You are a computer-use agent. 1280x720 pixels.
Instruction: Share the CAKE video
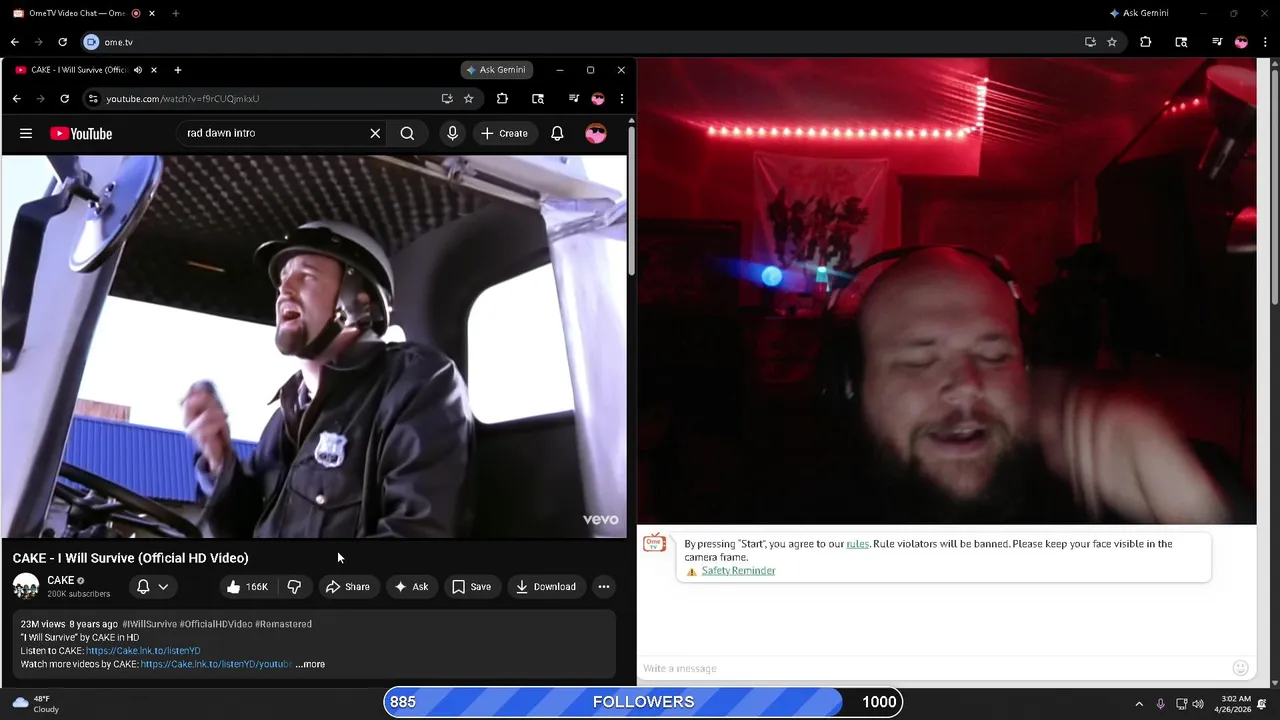[347, 587]
